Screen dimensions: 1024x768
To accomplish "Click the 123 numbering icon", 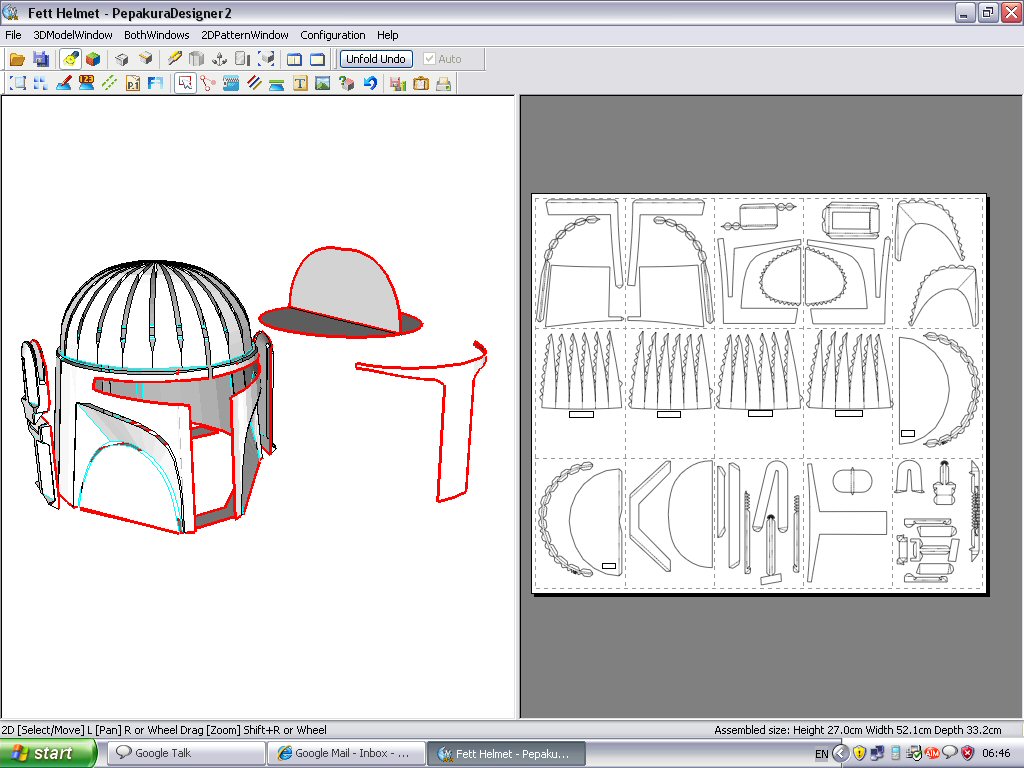I will [86, 83].
